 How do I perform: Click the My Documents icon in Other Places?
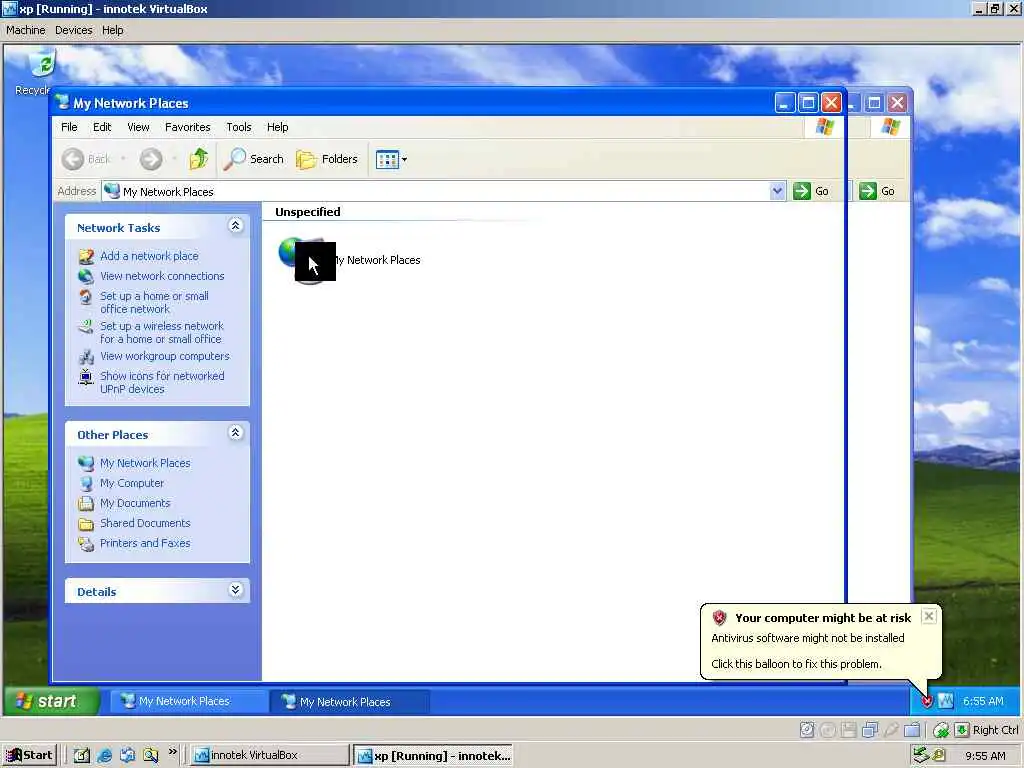86,504
